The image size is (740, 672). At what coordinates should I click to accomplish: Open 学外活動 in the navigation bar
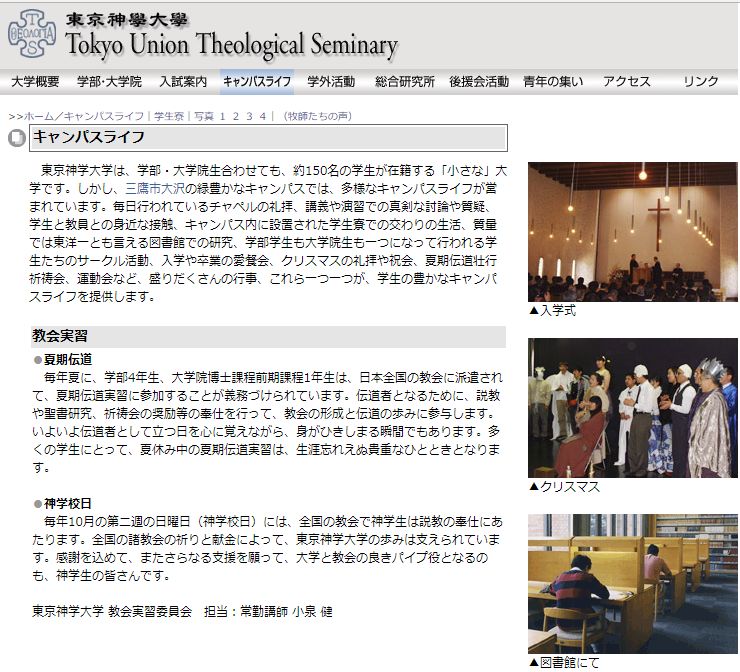click(331, 82)
